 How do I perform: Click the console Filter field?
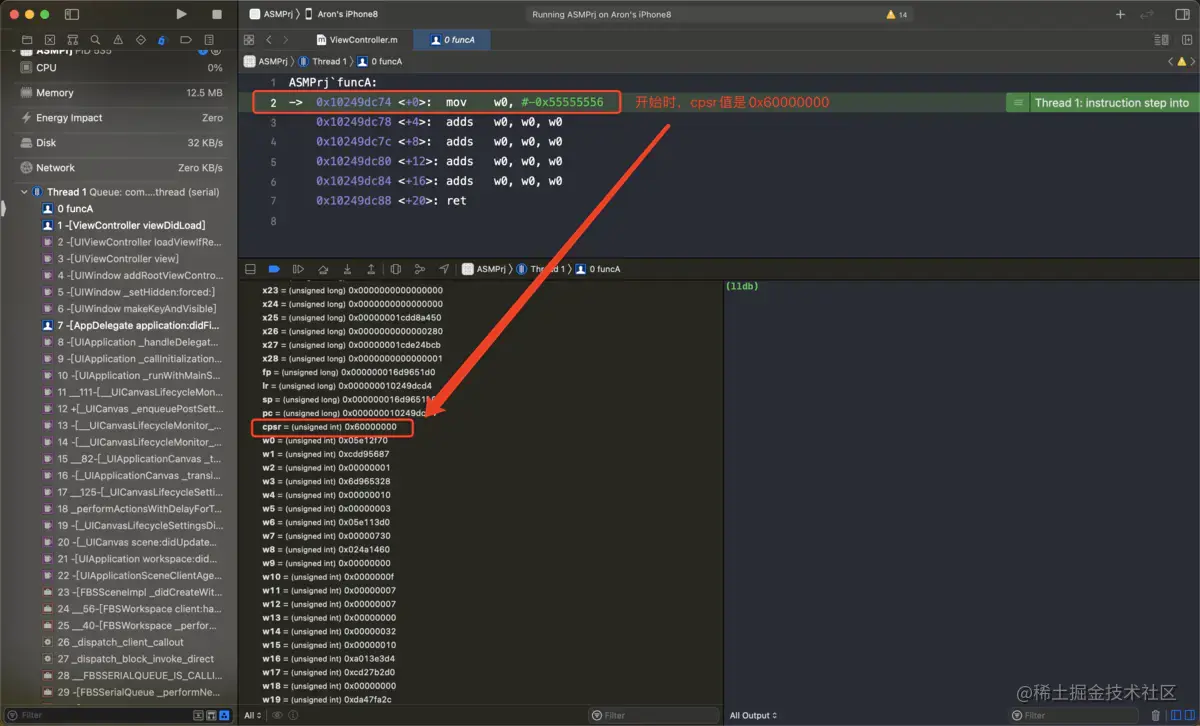tap(1075, 715)
